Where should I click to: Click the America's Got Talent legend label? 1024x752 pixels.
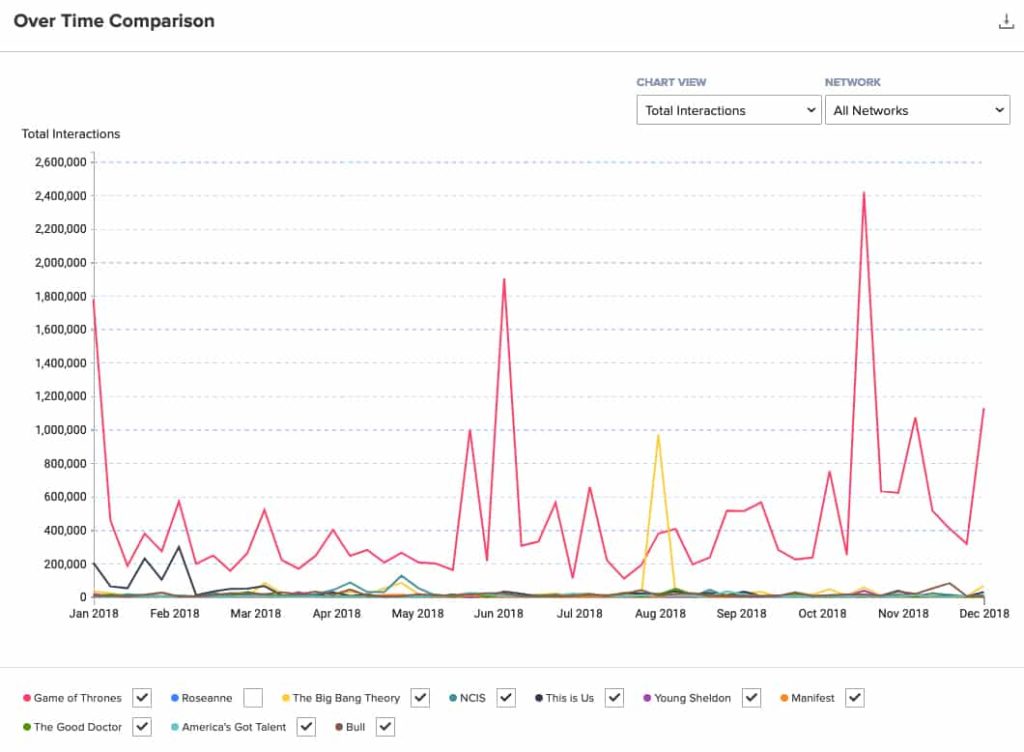pos(233,727)
